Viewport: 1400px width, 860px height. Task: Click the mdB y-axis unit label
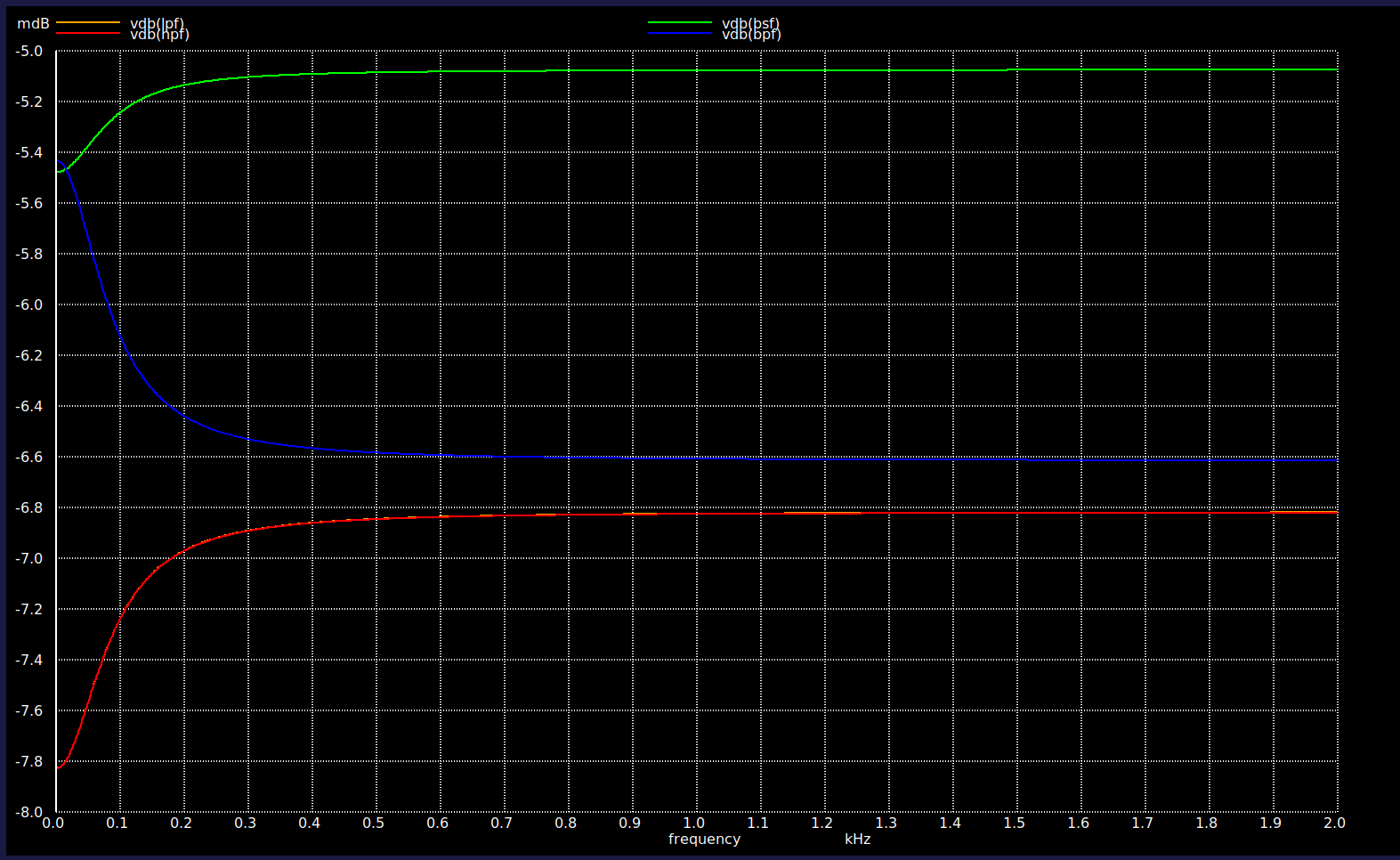(33, 24)
